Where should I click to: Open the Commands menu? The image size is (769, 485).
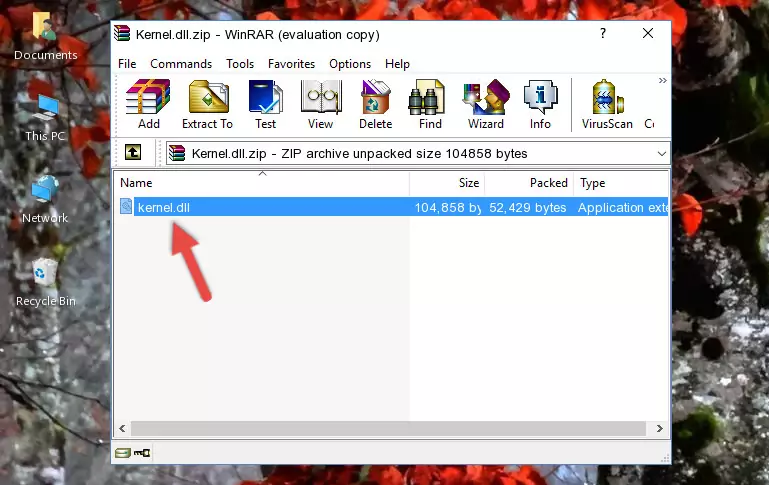[x=181, y=64]
